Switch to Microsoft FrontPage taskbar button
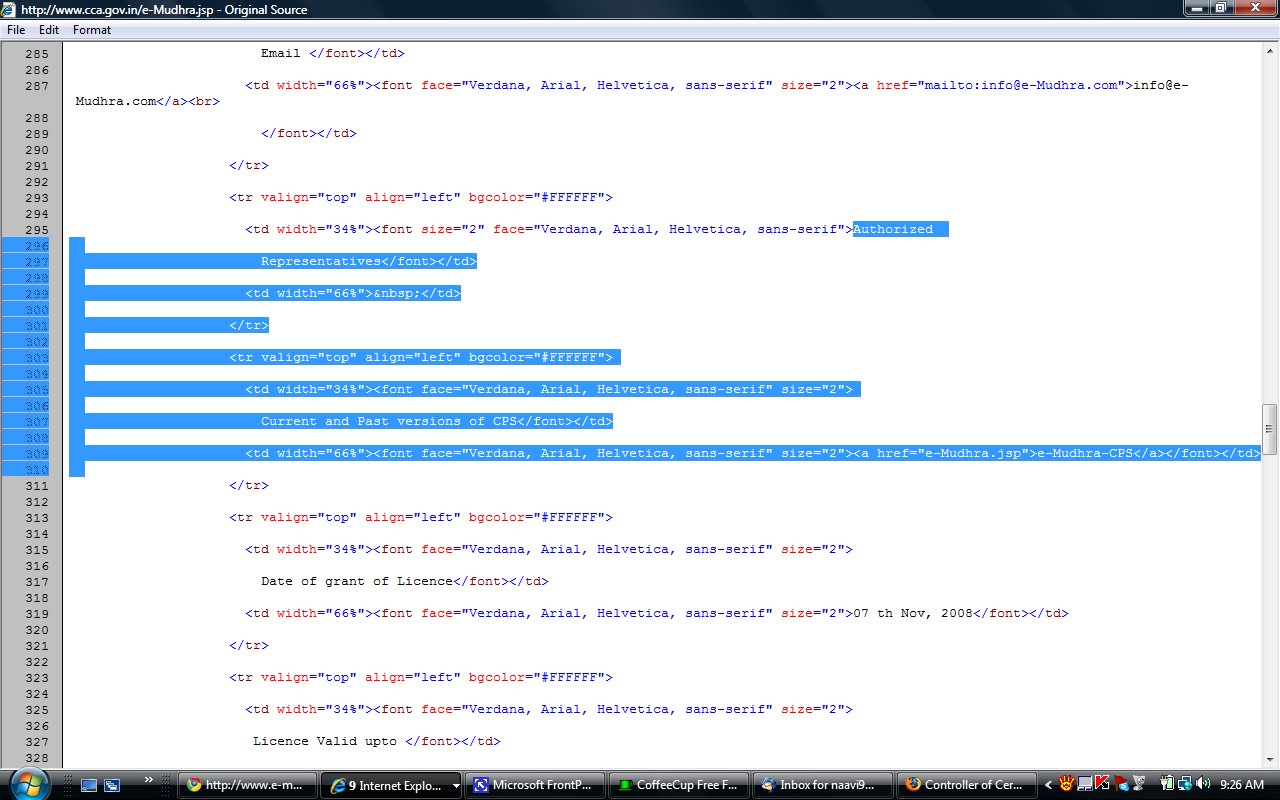1280x800 pixels. click(537, 786)
